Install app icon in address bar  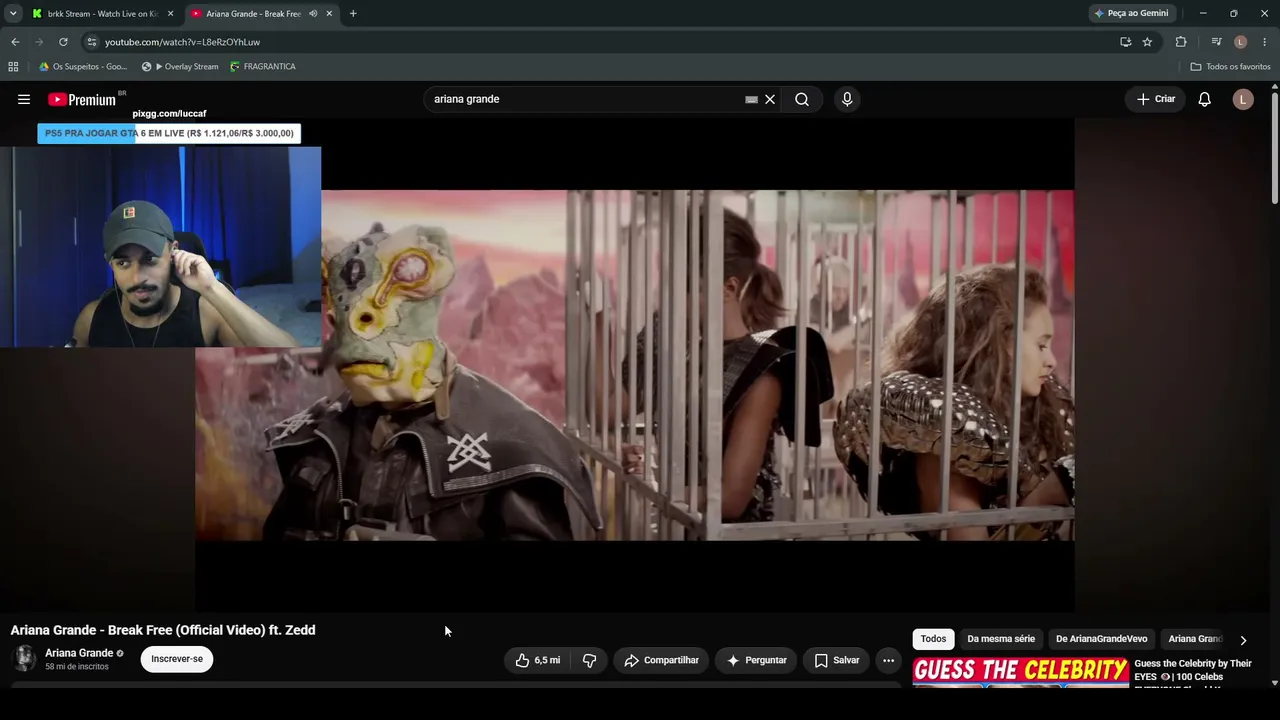point(1125,42)
